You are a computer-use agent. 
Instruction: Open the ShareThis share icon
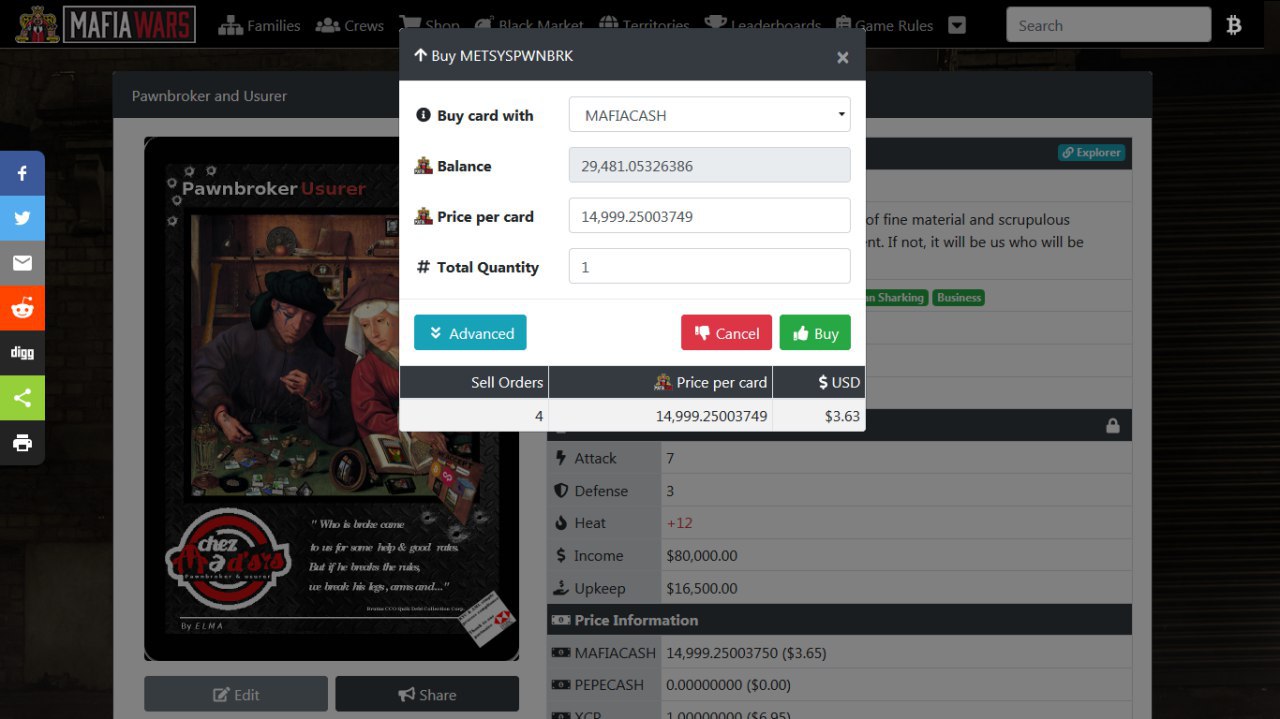coord(22,398)
